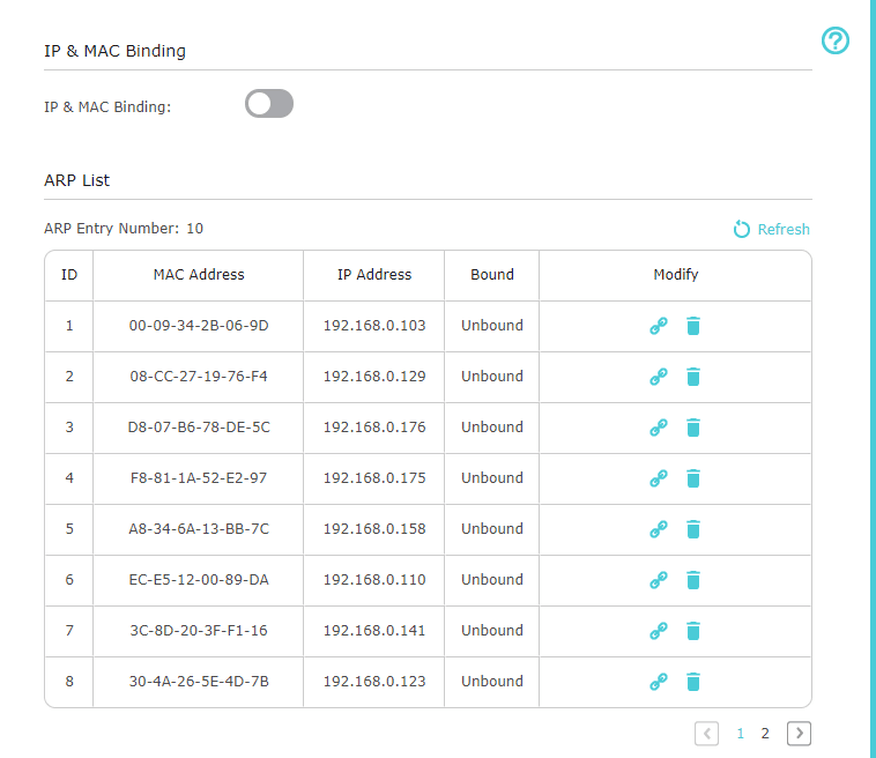The image size is (876, 758).
Task: Go to the next page arrow
Action: (x=799, y=733)
